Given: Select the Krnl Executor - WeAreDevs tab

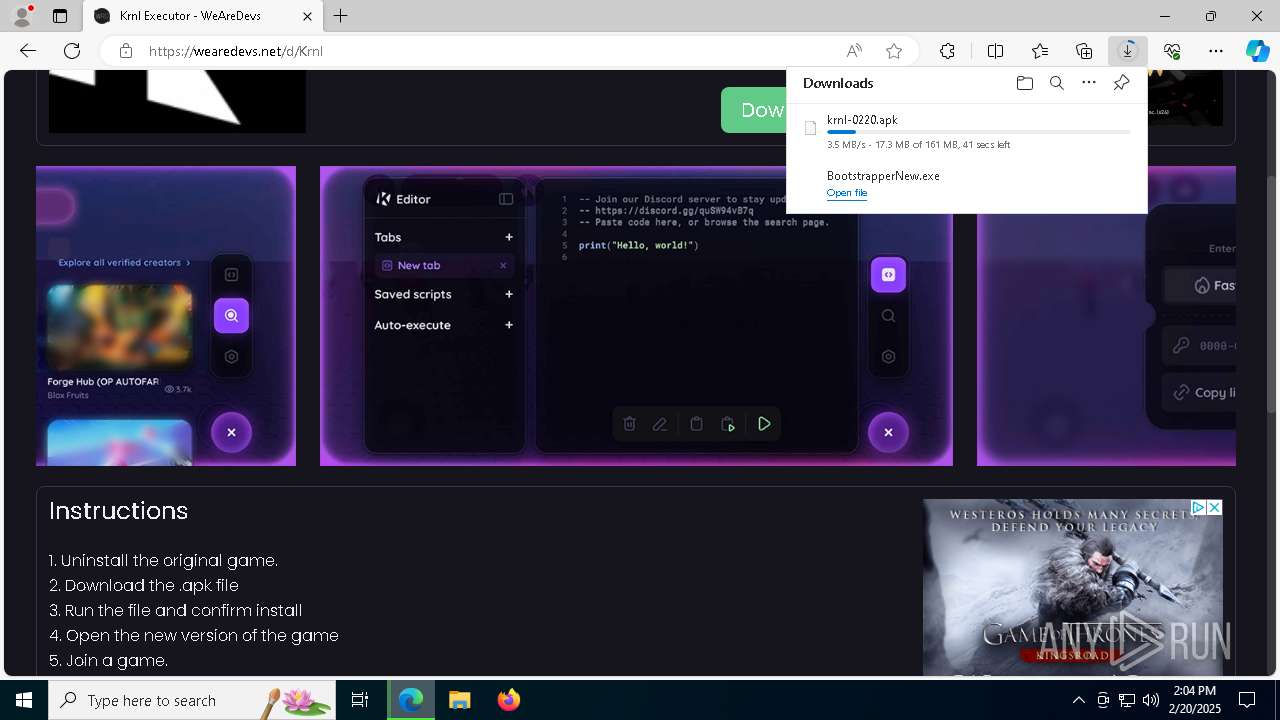Looking at the screenshot, I should [x=204, y=16].
